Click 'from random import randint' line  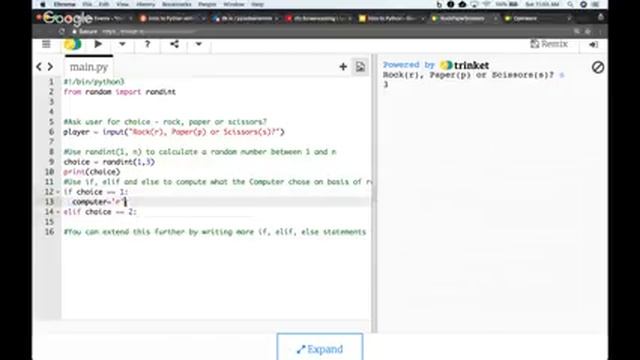120,92
